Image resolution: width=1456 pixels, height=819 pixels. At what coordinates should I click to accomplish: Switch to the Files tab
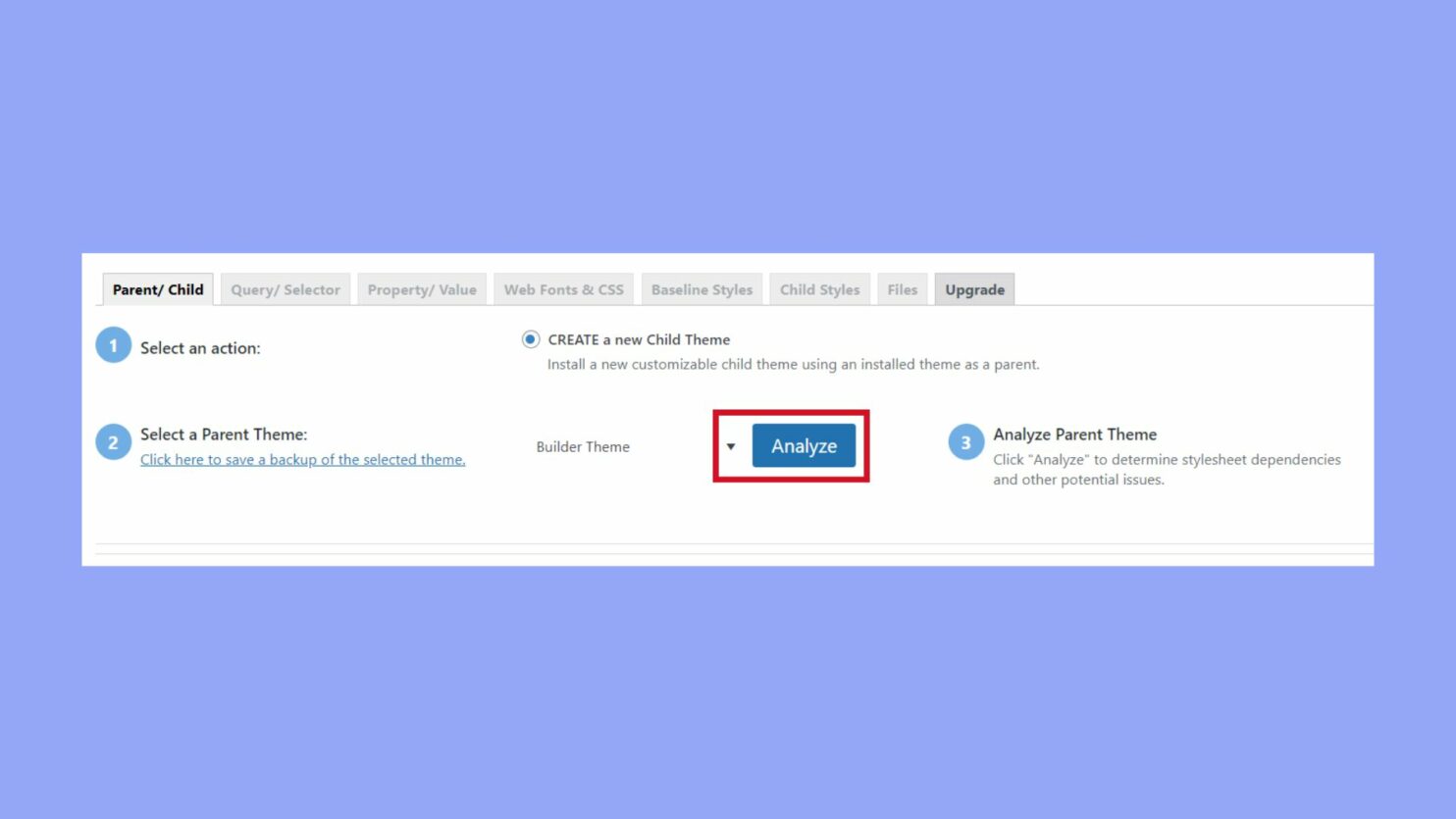901,289
